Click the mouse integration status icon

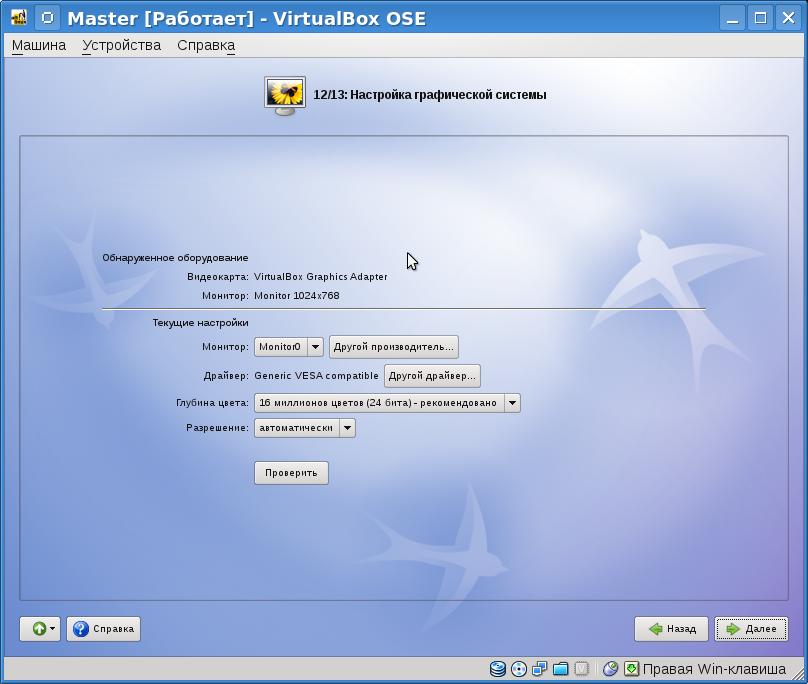click(610, 669)
